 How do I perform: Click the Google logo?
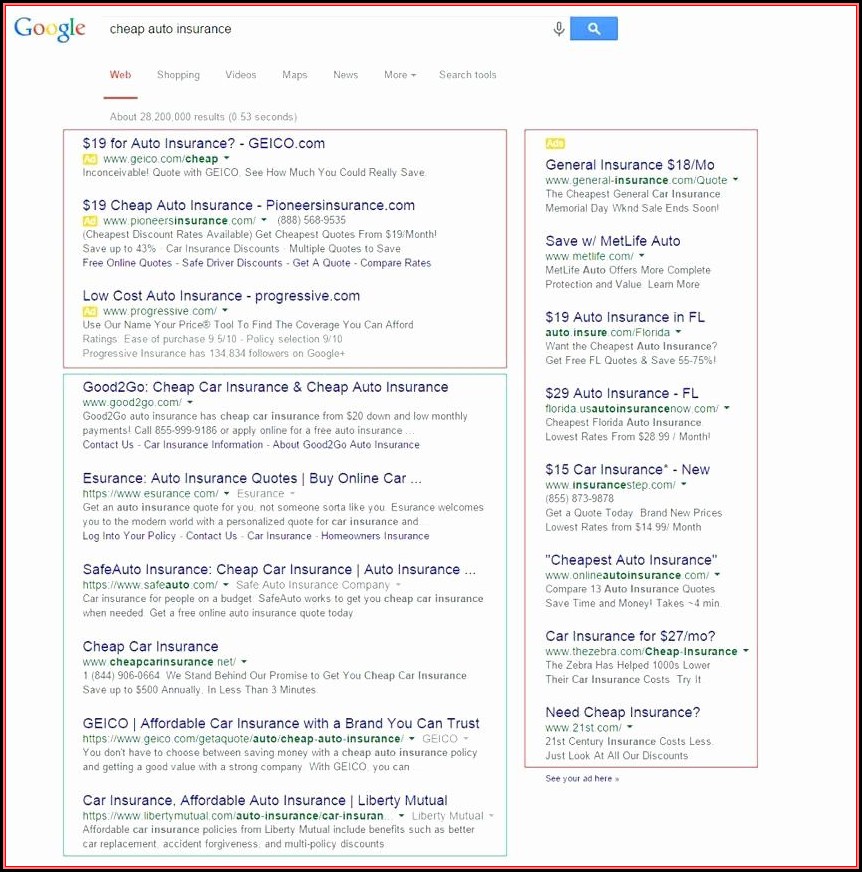tap(49, 28)
